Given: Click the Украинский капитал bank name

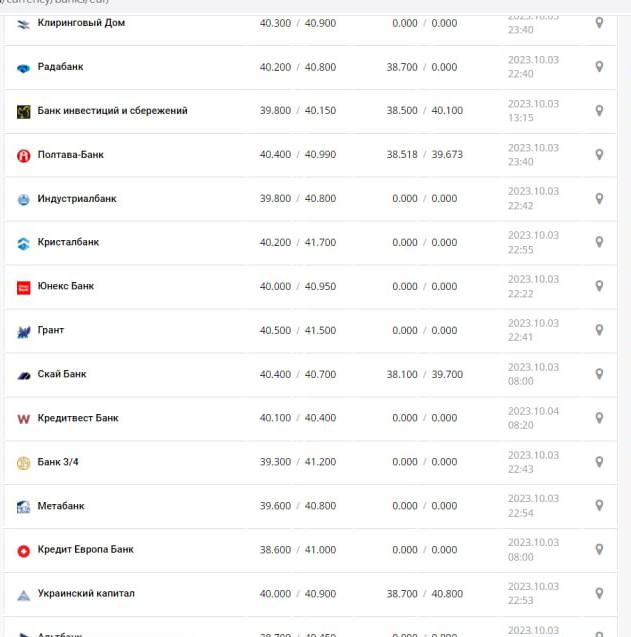Looking at the screenshot, I should point(86,594).
